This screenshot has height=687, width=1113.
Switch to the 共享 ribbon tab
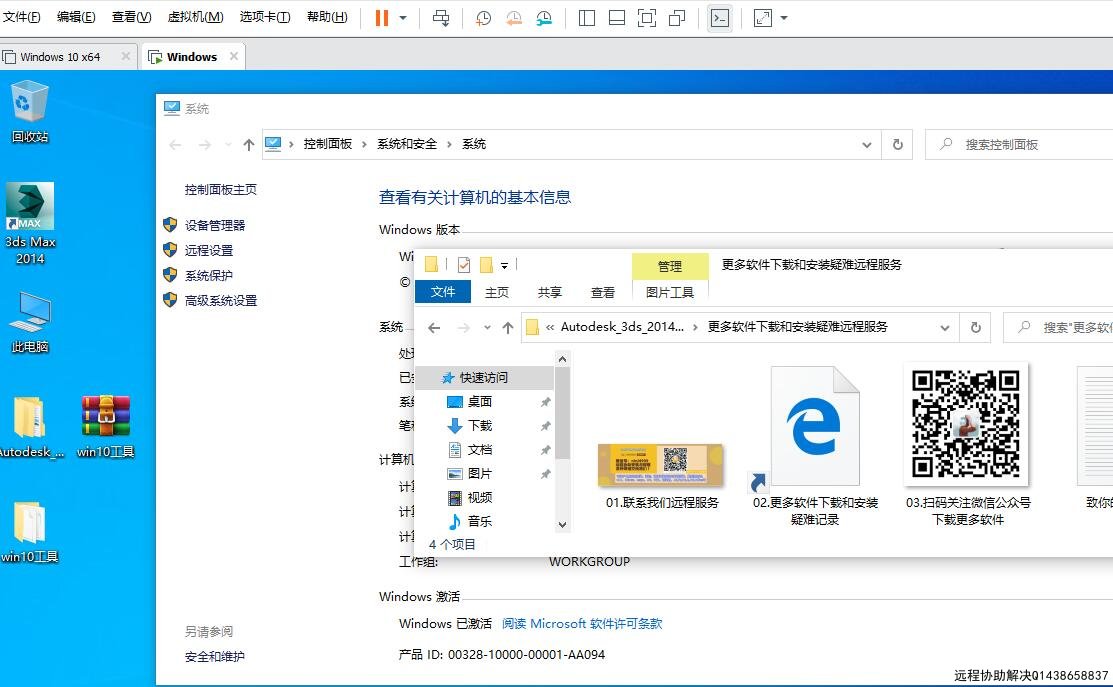tap(550, 292)
